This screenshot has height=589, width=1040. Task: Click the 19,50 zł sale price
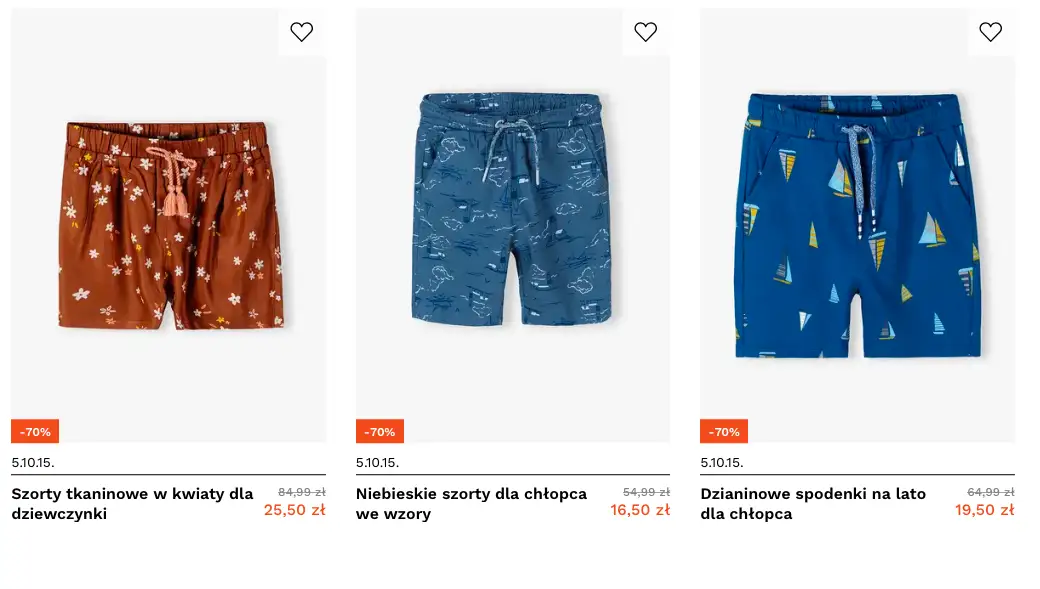click(x=984, y=510)
